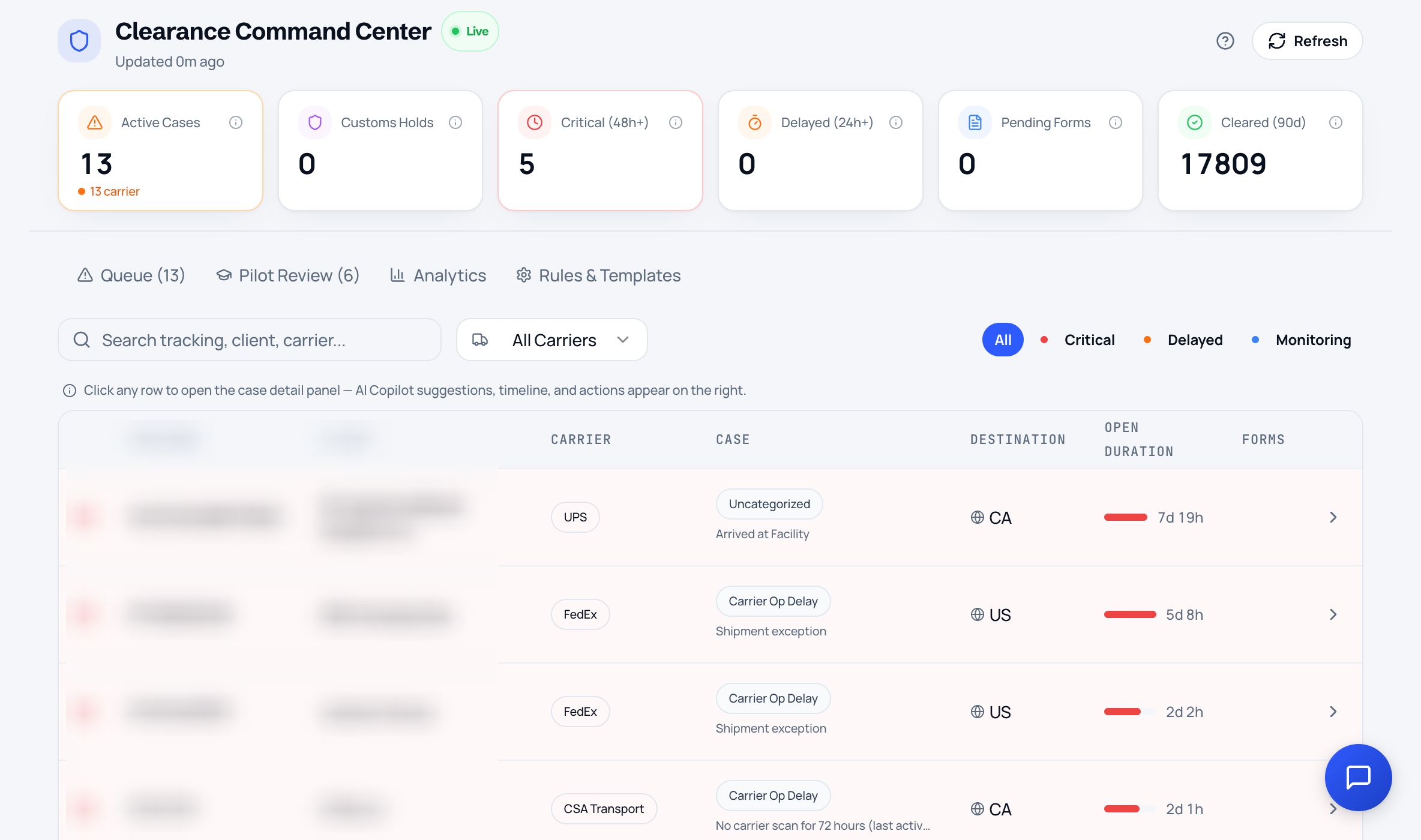Filter by Critical status
1421x840 pixels.
point(1078,340)
